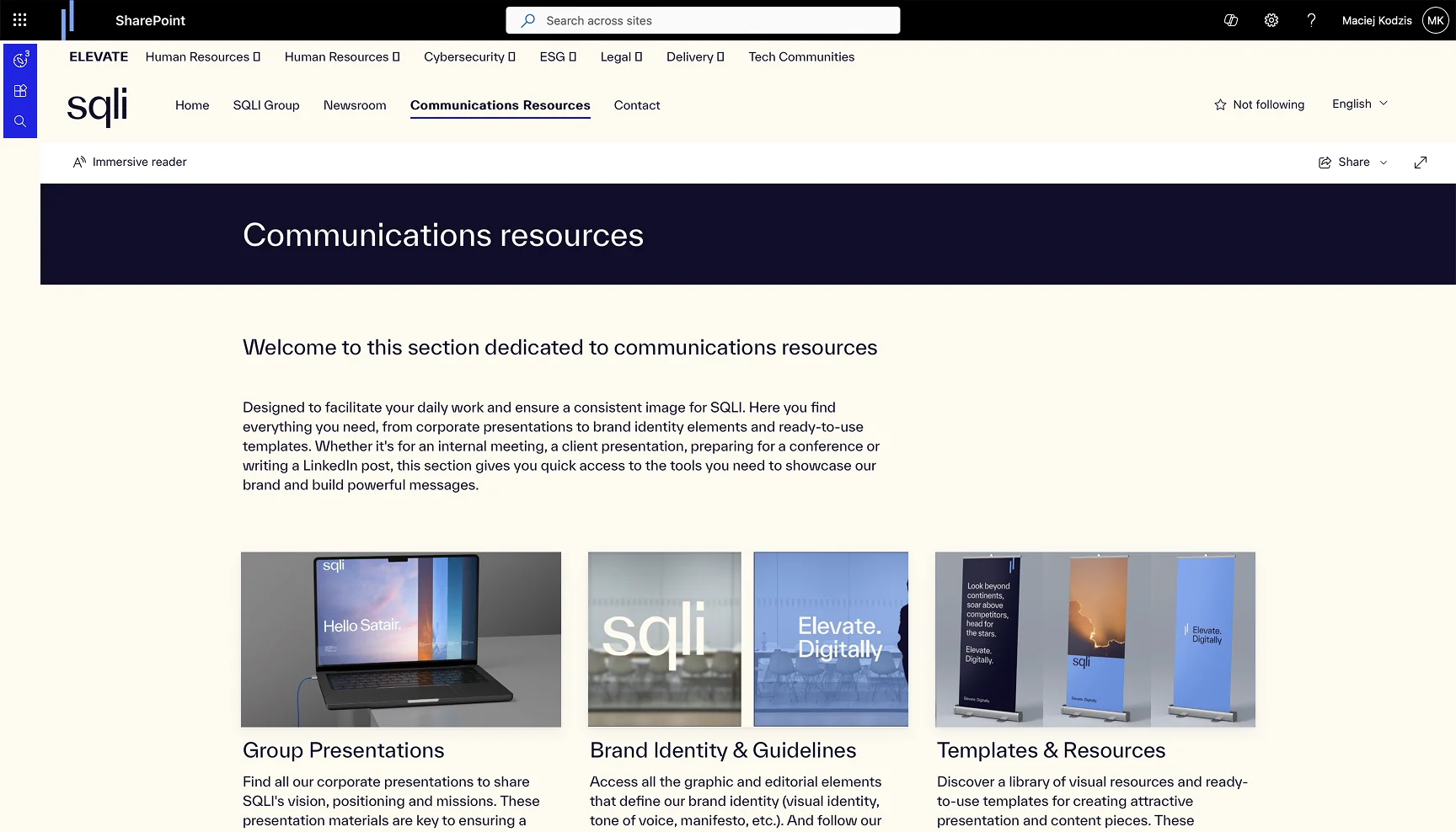Open the Help question mark icon

[x=1311, y=20]
